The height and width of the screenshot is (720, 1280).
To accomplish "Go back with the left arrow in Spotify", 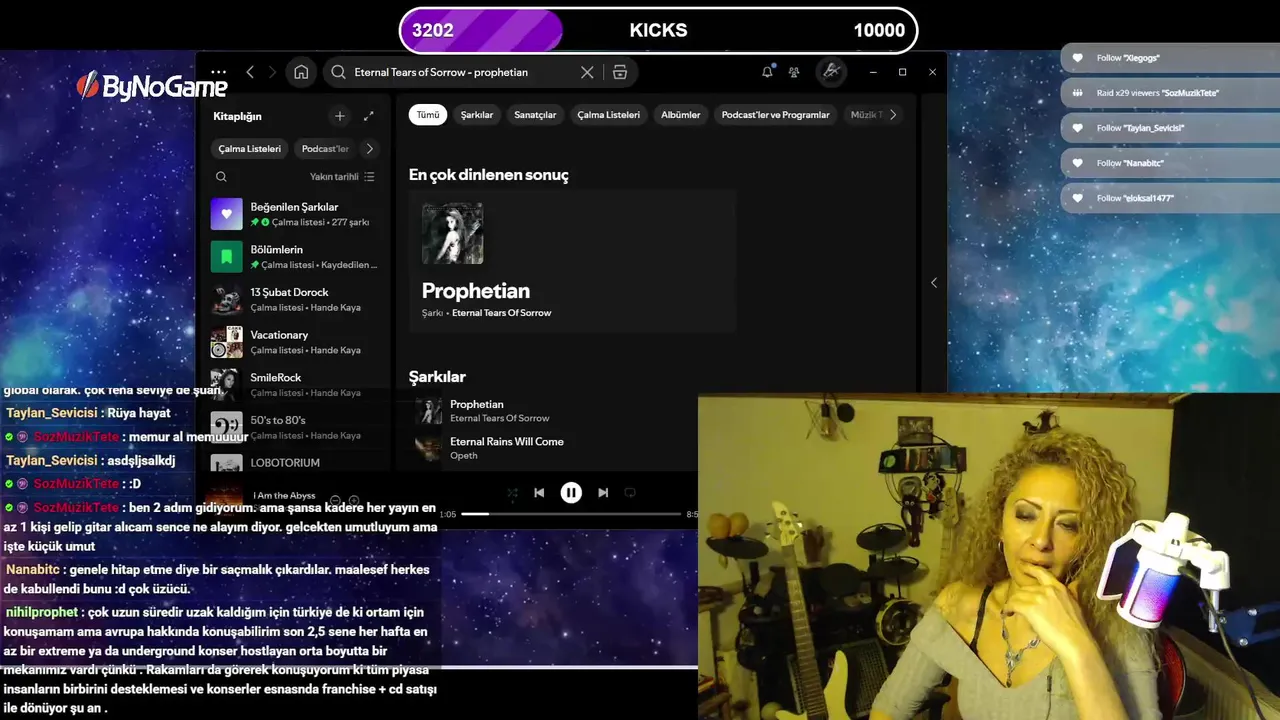I will [x=250, y=72].
